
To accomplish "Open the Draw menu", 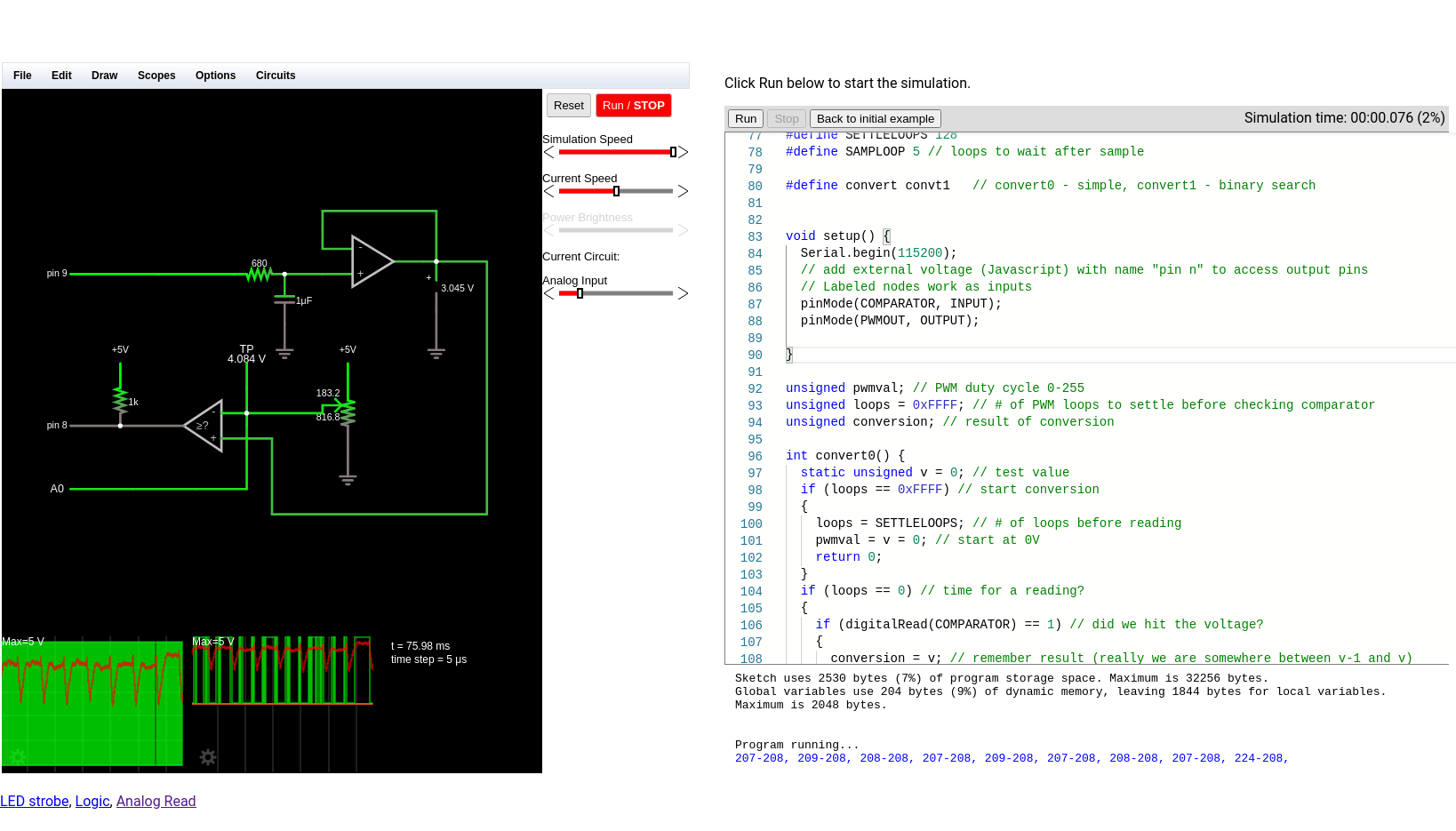I will point(104,76).
